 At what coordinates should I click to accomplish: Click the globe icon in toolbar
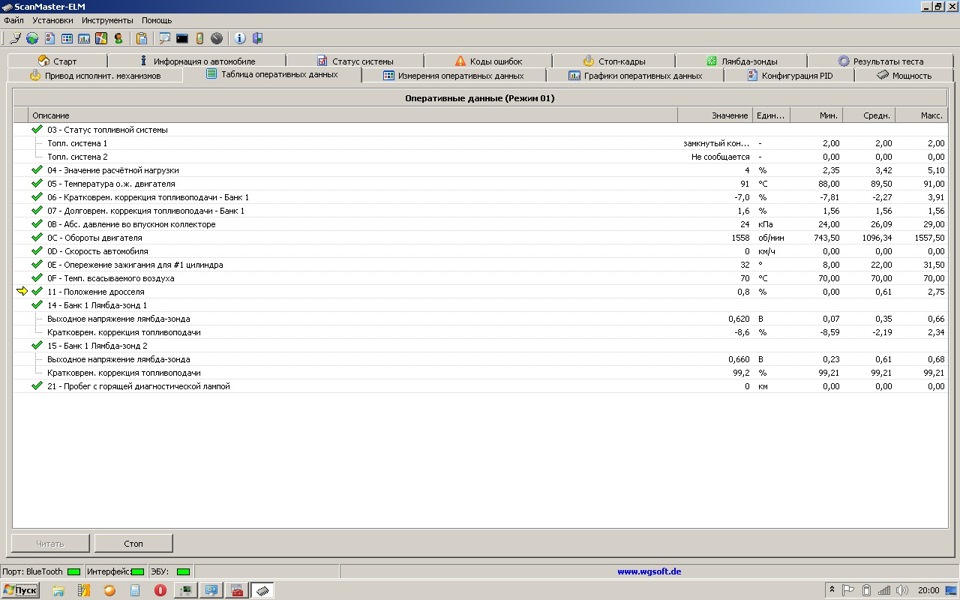(32, 39)
